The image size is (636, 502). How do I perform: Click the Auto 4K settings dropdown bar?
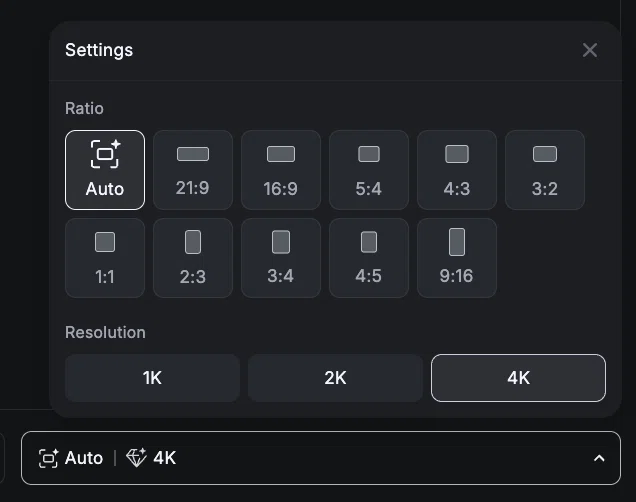tap(321, 458)
